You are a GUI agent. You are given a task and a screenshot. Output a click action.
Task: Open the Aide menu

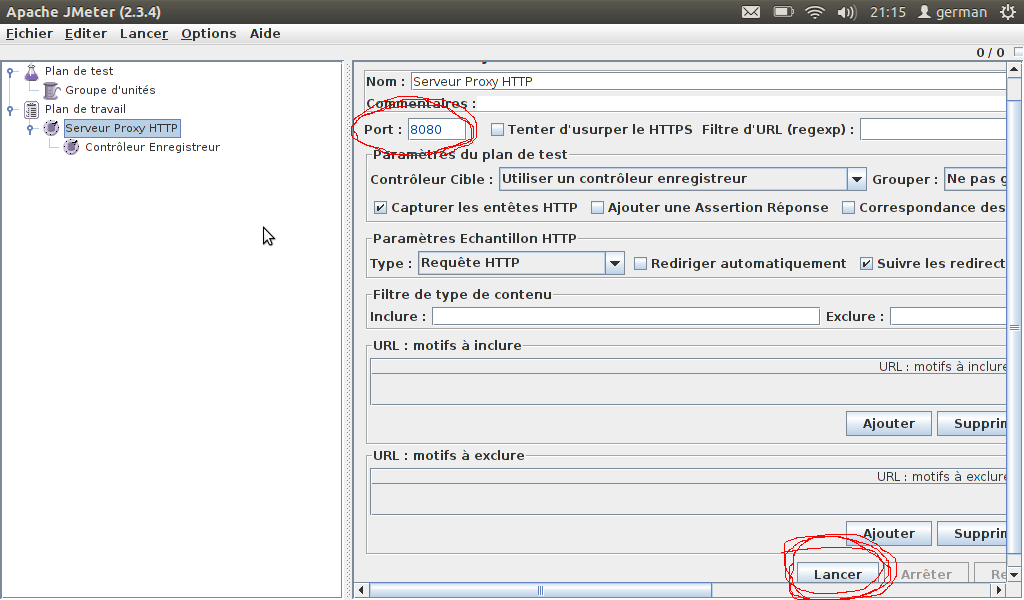pos(265,33)
